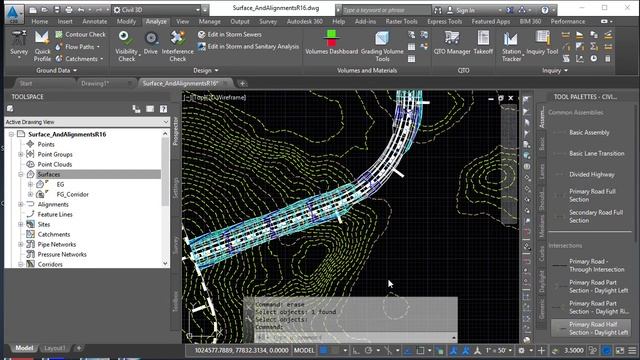
Task: Open the Volumes Dashboard
Action: [331, 42]
